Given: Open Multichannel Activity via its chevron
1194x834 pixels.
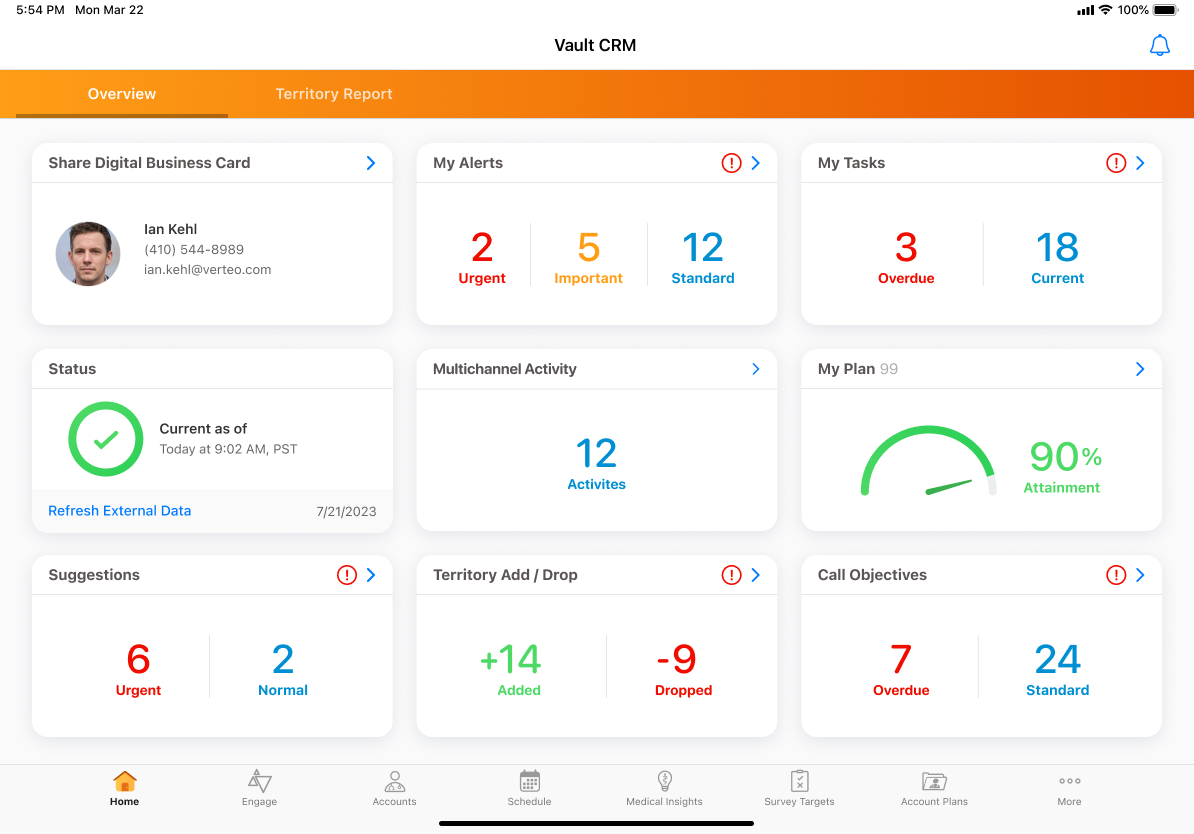Looking at the screenshot, I should [756, 369].
